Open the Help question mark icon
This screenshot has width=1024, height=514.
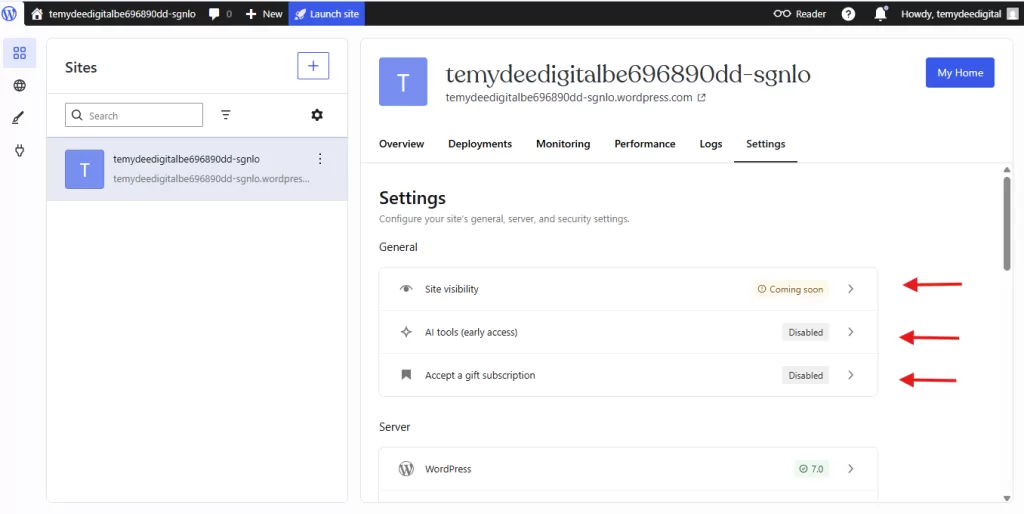[x=848, y=14]
